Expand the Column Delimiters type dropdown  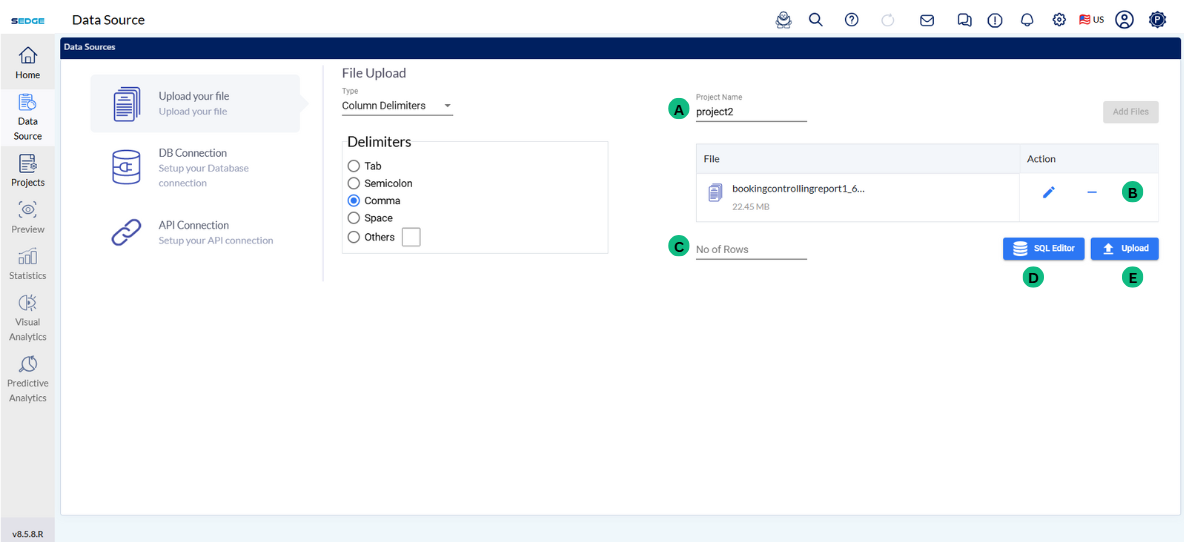click(397, 106)
